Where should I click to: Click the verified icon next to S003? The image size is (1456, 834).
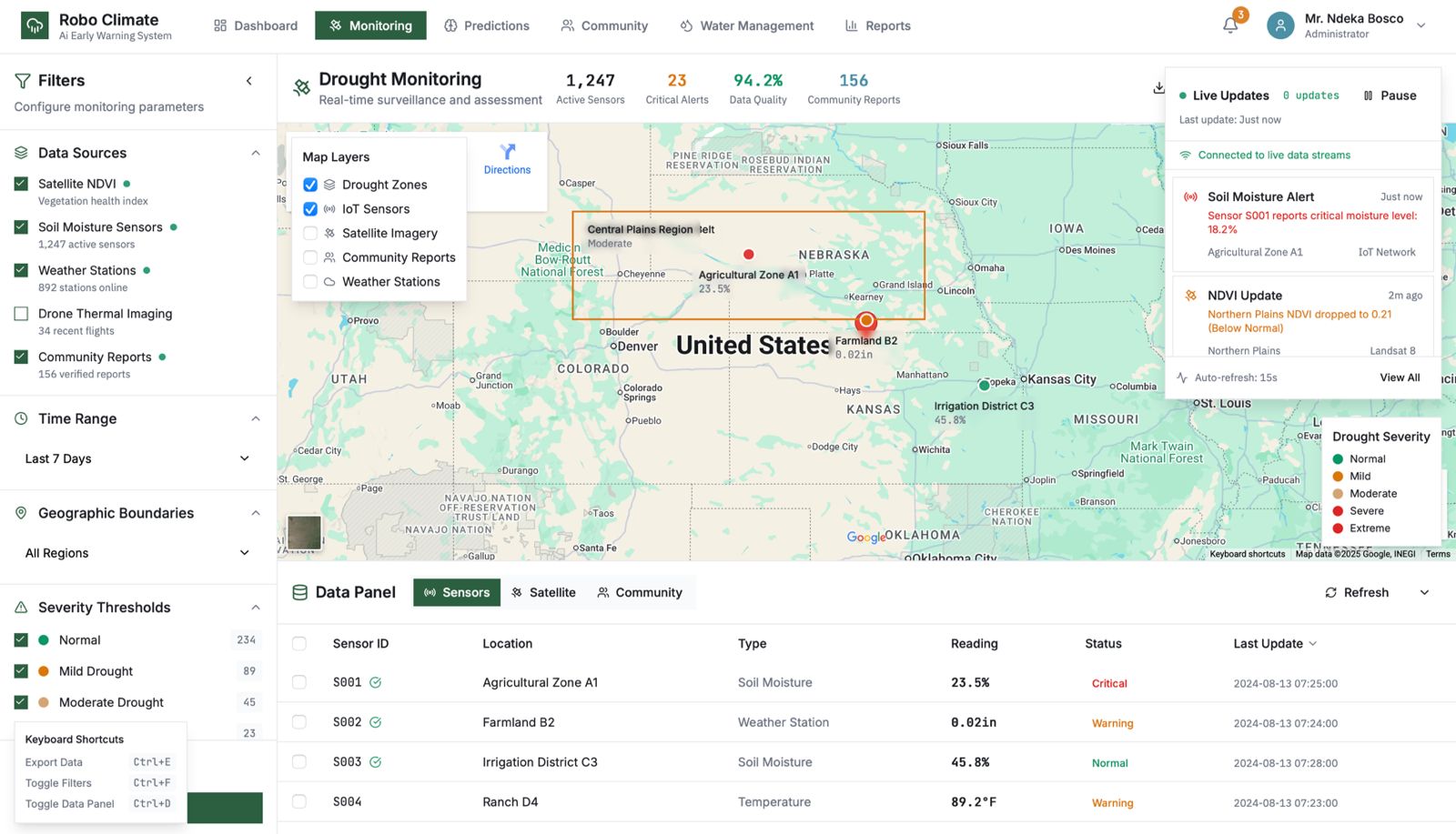tap(375, 762)
